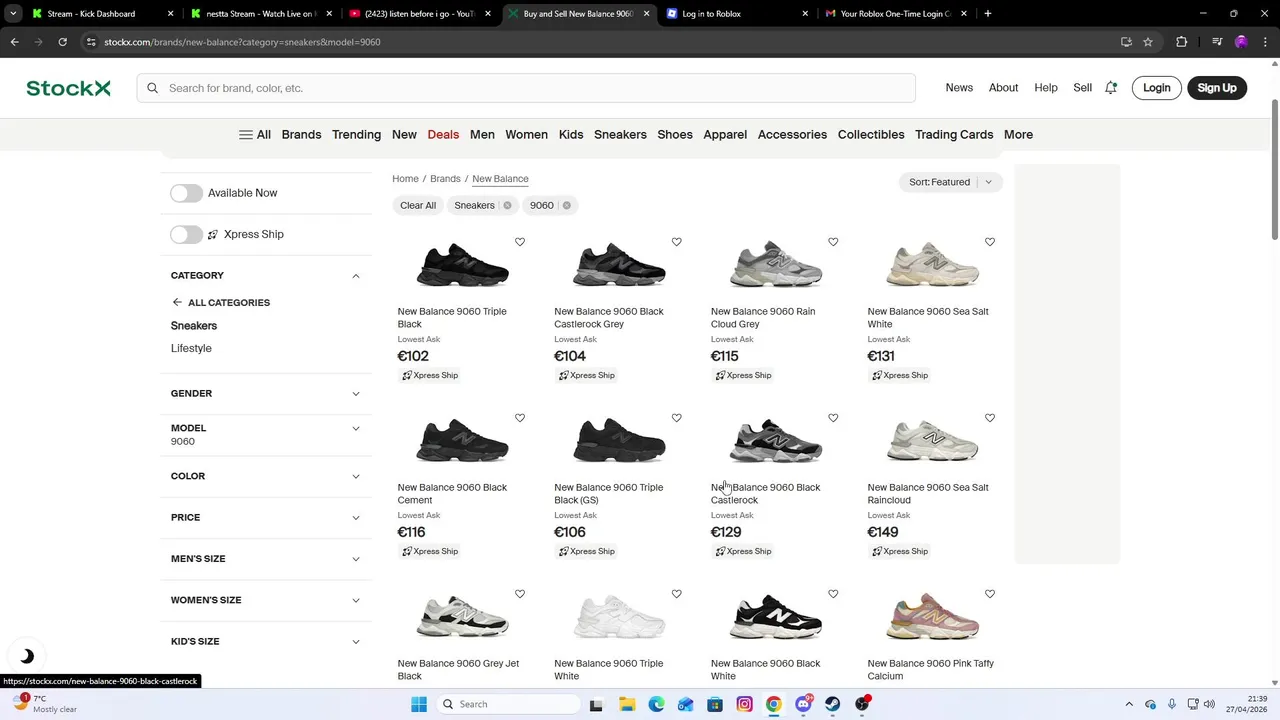Open the All categories hamburger menu
This screenshot has width=1280, height=720.
tap(254, 134)
